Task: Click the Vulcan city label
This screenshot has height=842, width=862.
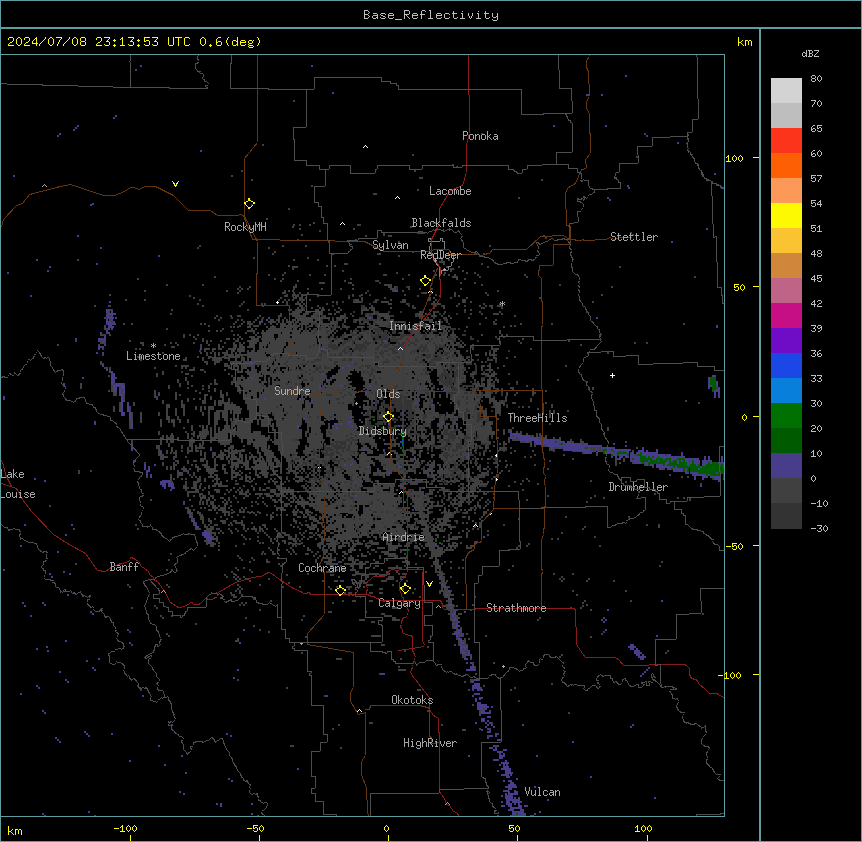Action: (543, 792)
